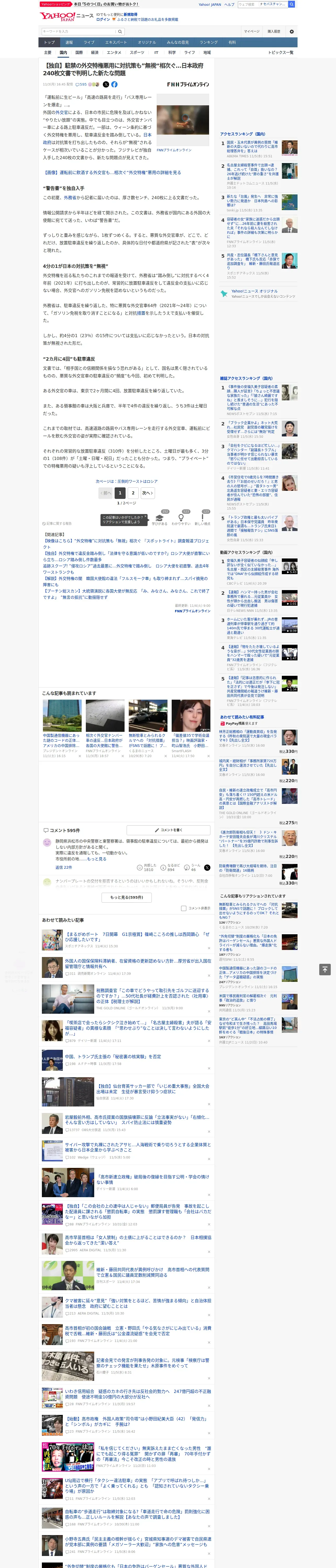The height and width of the screenshot is (1568, 336).
Task: Click the ログイン link in header
Action: pos(103,20)
